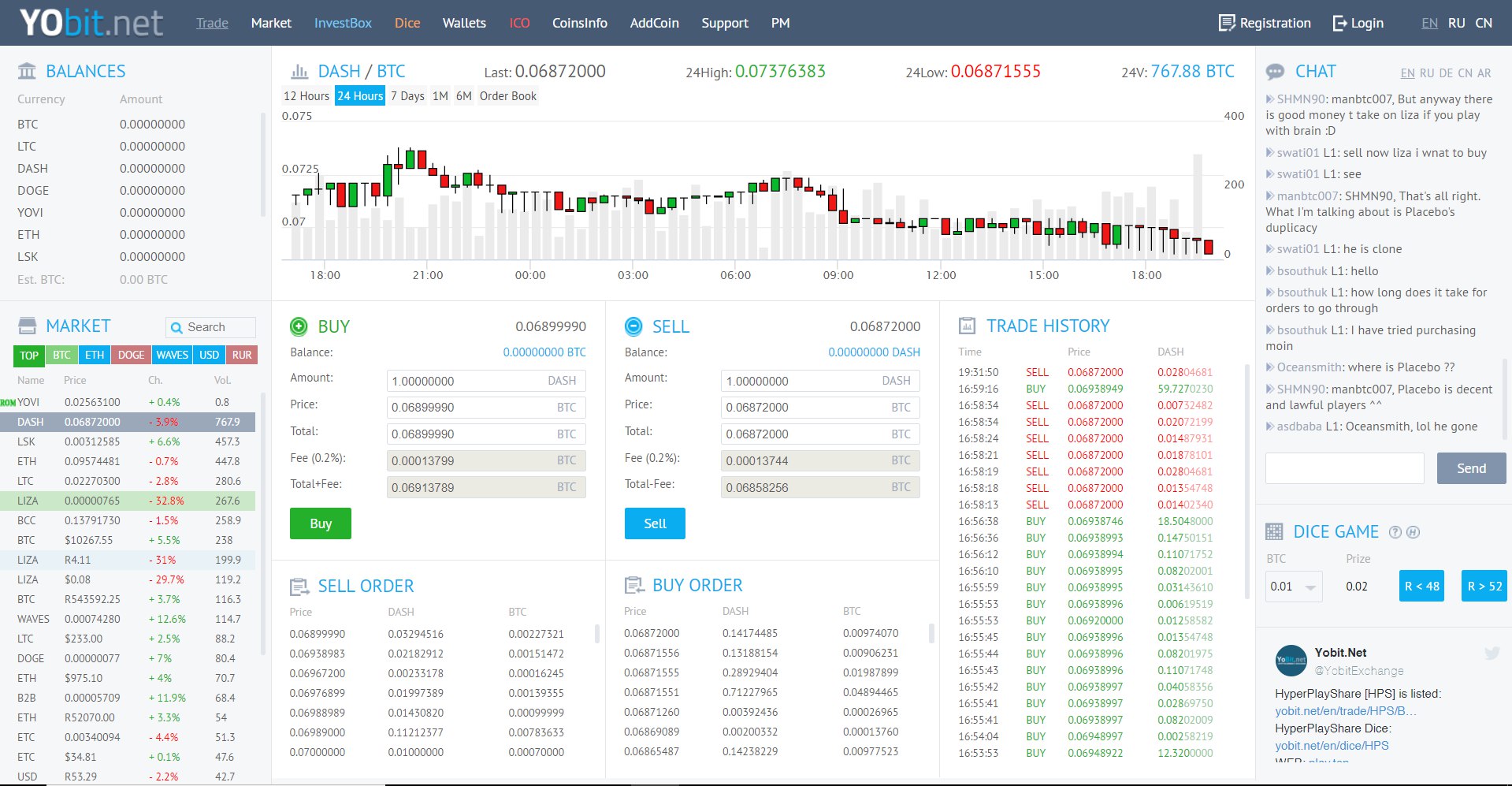Viewport: 1512px width, 786px height.
Task: Open the ICO menu item
Action: coord(520,23)
